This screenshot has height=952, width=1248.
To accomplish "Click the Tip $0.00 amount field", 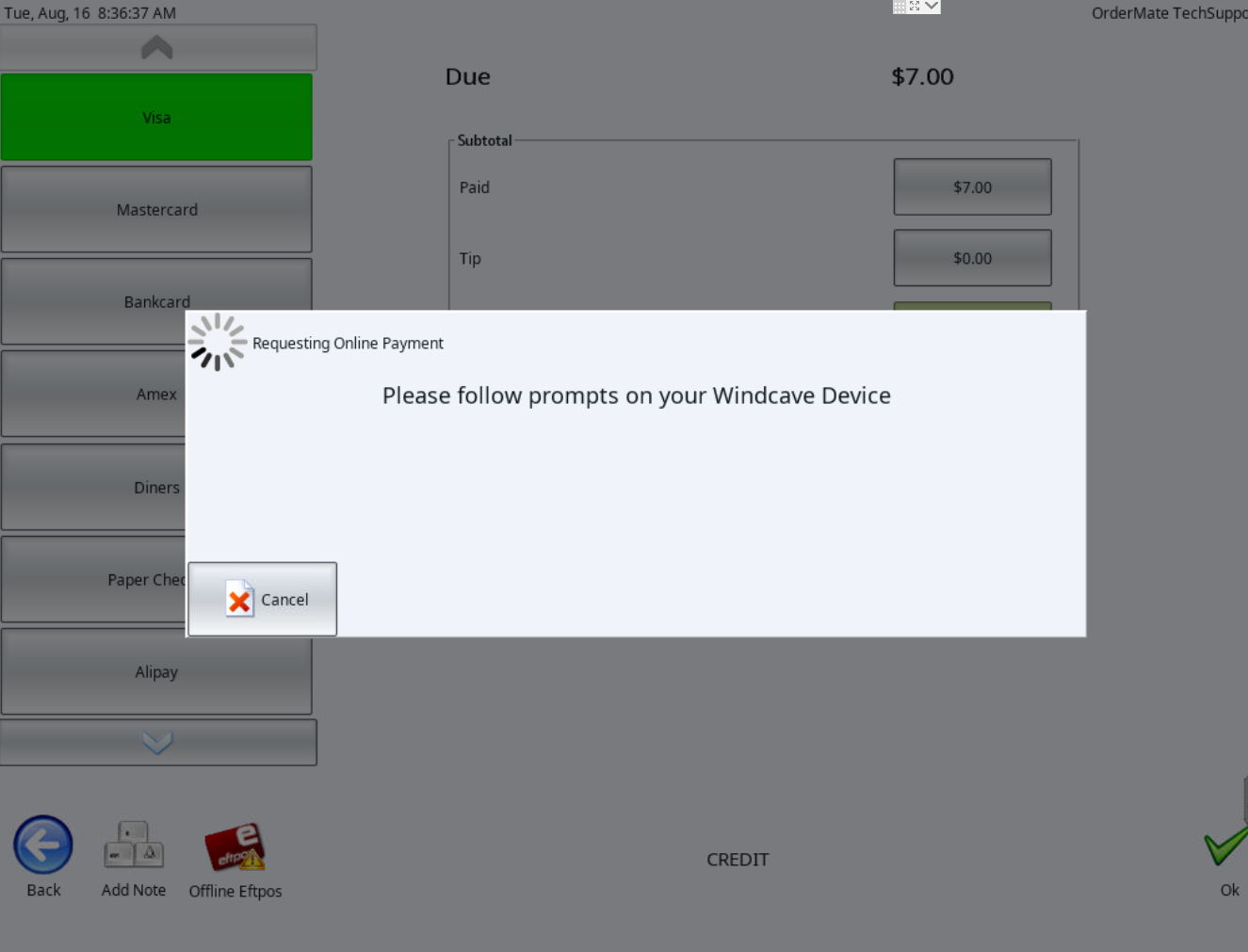I will pyautogui.click(x=972, y=258).
